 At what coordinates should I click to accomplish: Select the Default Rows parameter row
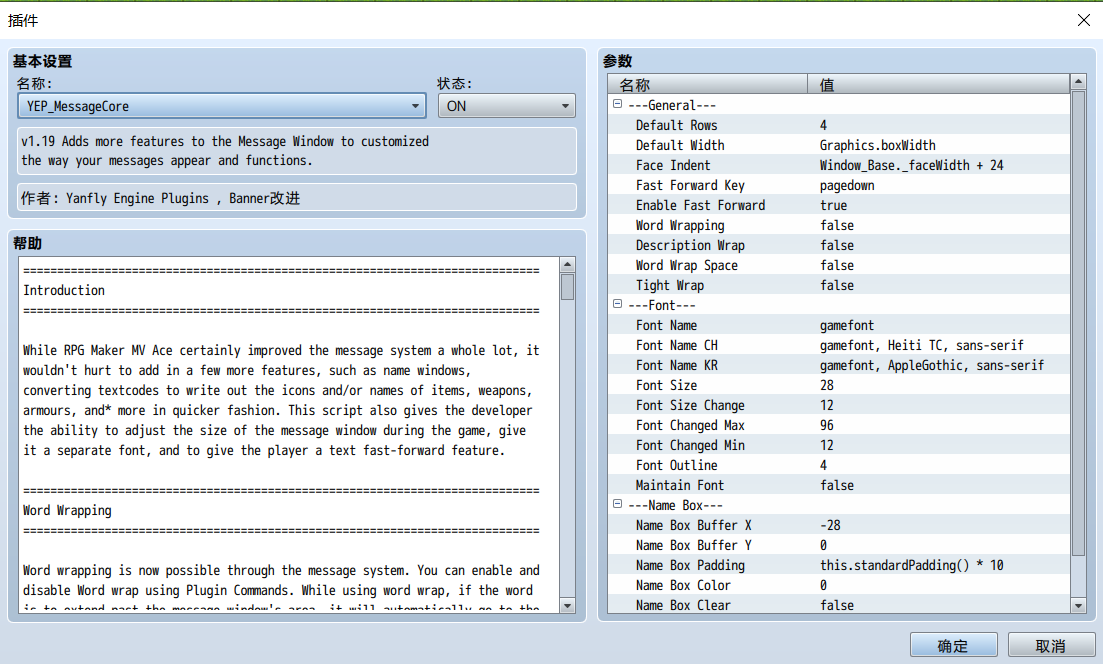[x=839, y=125]
